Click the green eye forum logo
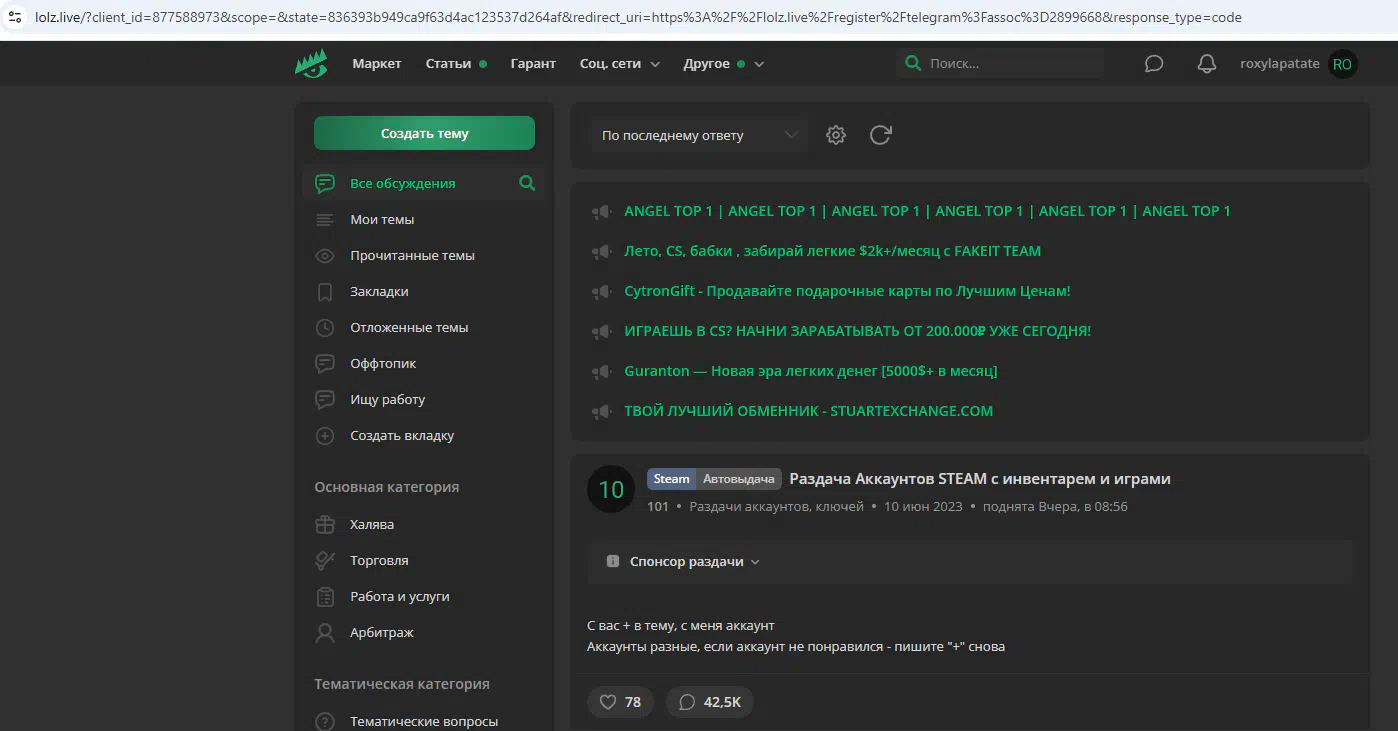This screenshot has height=731, width=1398. tap(311, 63)
